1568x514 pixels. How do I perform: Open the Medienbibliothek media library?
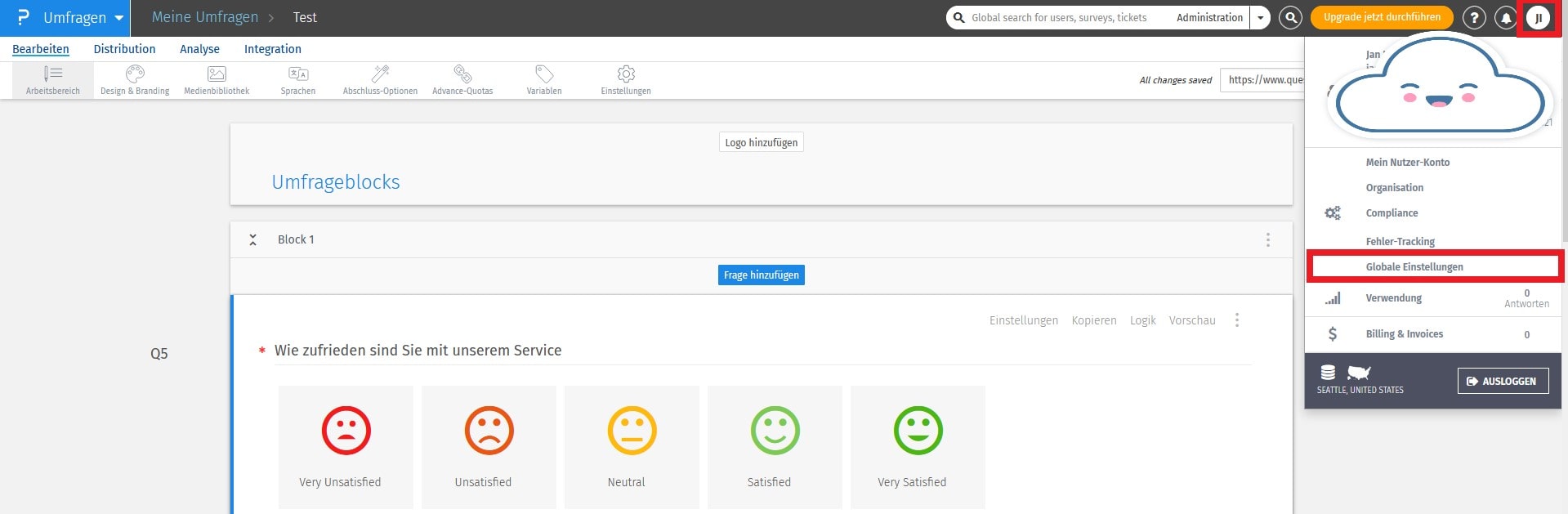click(x=217, y=80)
